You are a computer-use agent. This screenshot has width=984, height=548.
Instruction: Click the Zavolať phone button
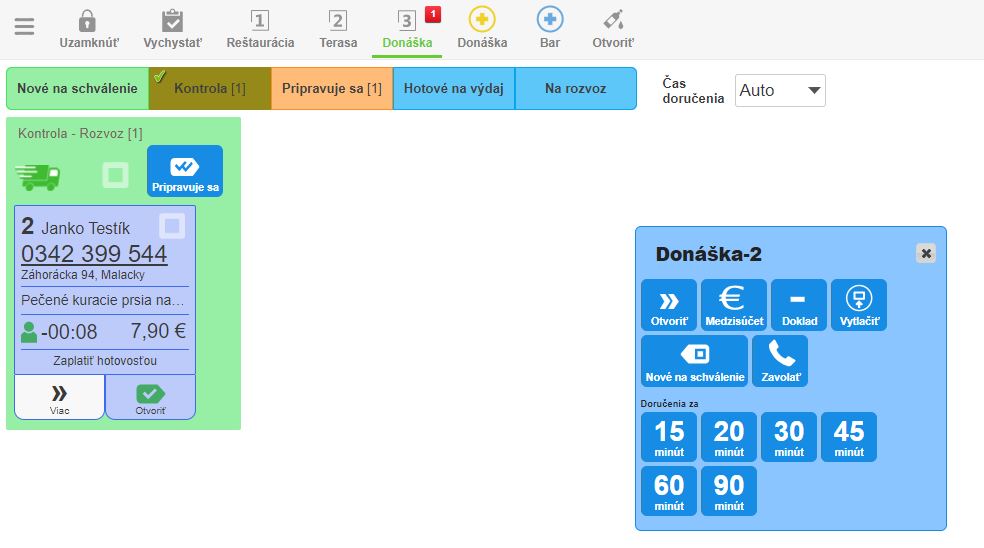point(780,361)
